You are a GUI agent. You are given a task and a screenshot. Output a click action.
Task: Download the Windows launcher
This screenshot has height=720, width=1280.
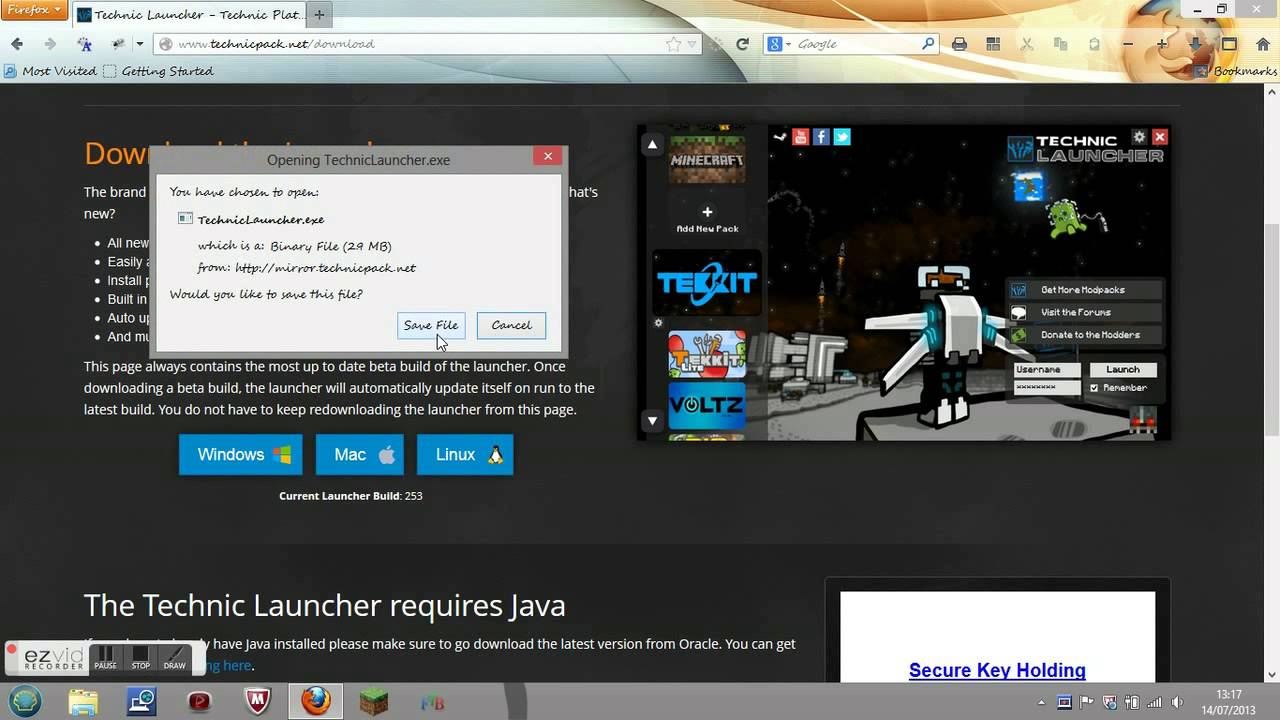(241, 455)
